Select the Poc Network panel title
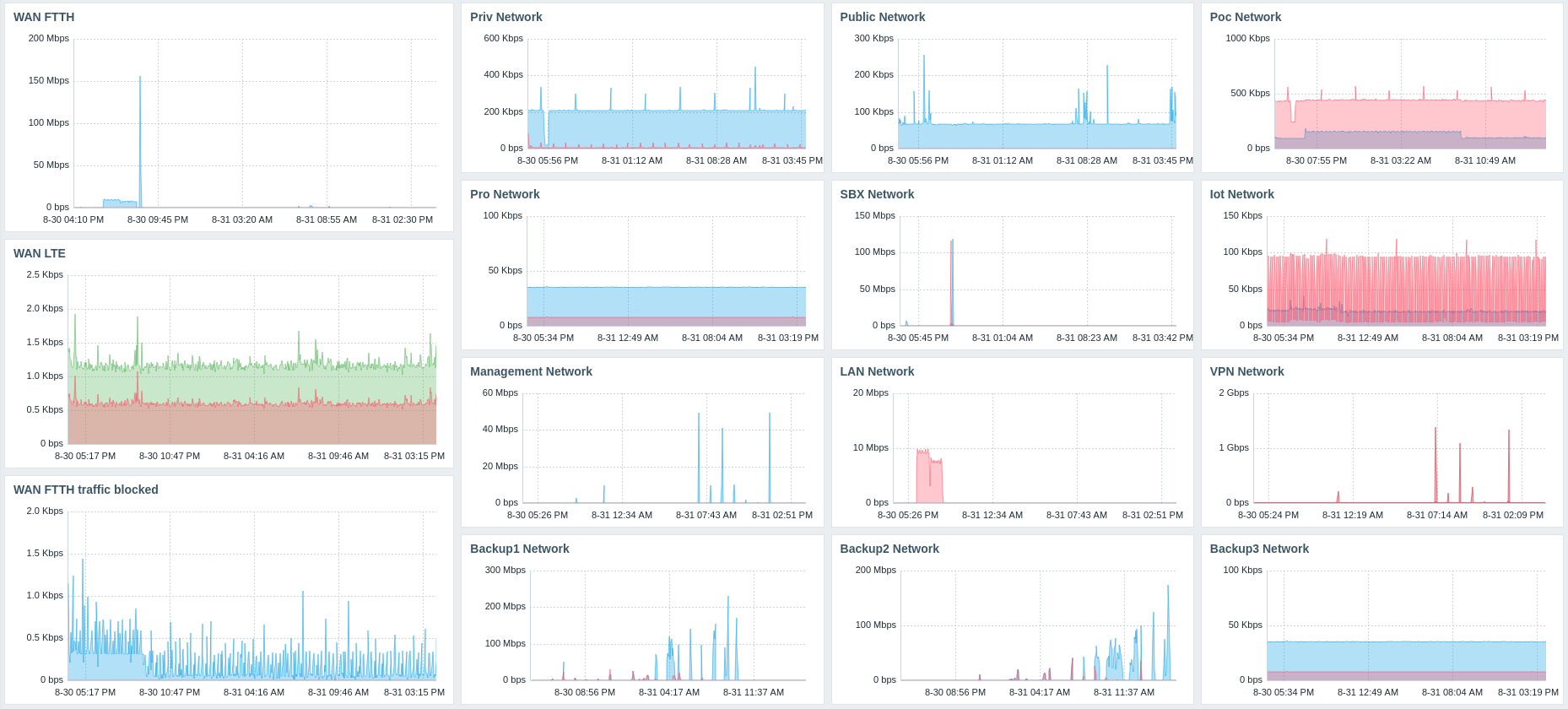 [x=1246, y=17]
